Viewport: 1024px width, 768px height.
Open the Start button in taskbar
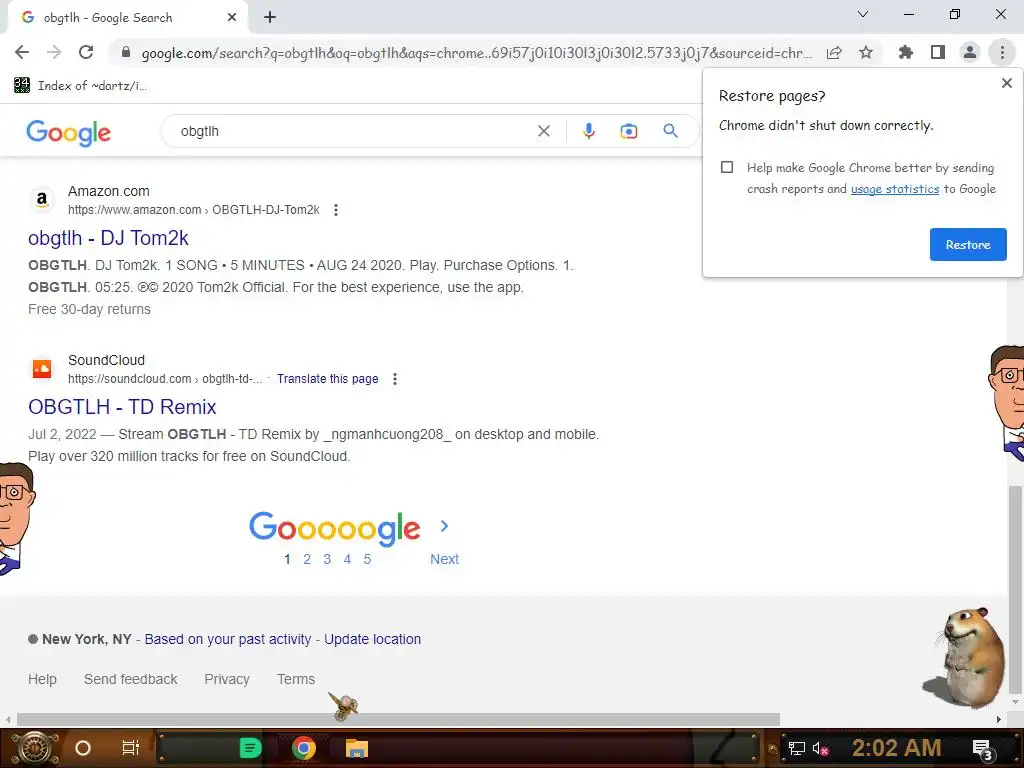pyautogui.click(x=35, y=748)
